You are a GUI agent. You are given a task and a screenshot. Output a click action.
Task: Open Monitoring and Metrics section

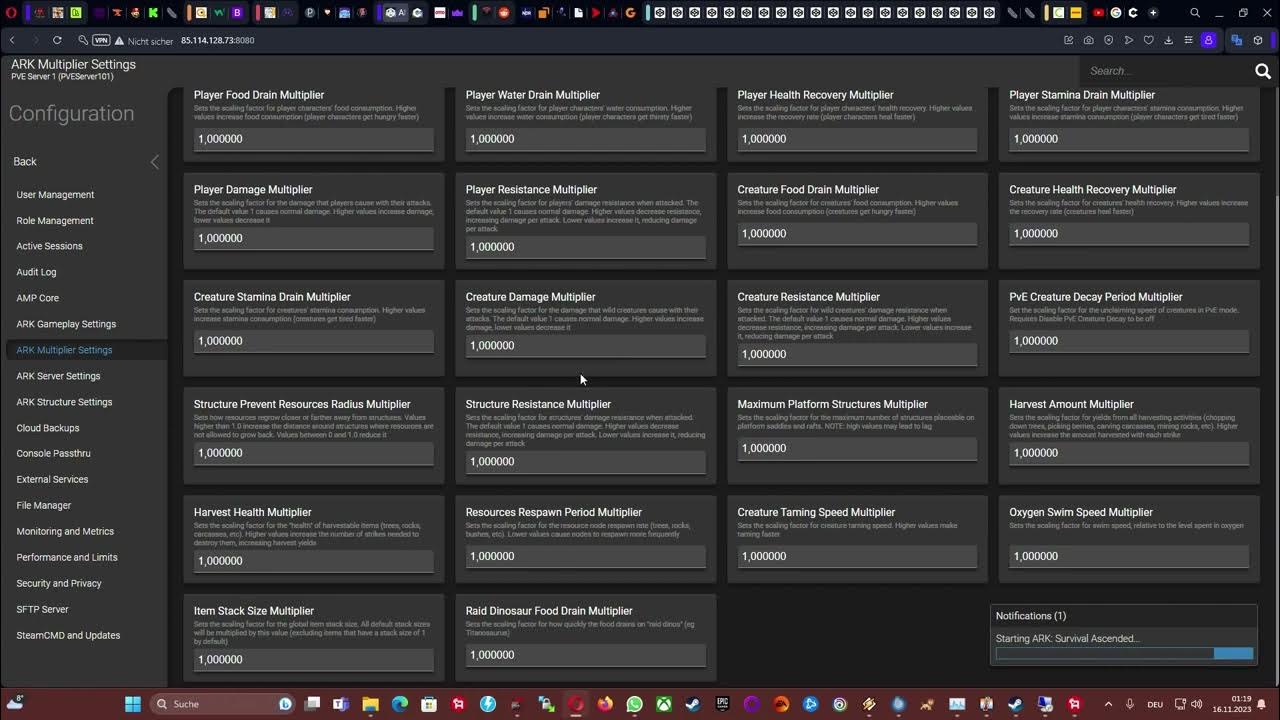click(x=65, y=531)
